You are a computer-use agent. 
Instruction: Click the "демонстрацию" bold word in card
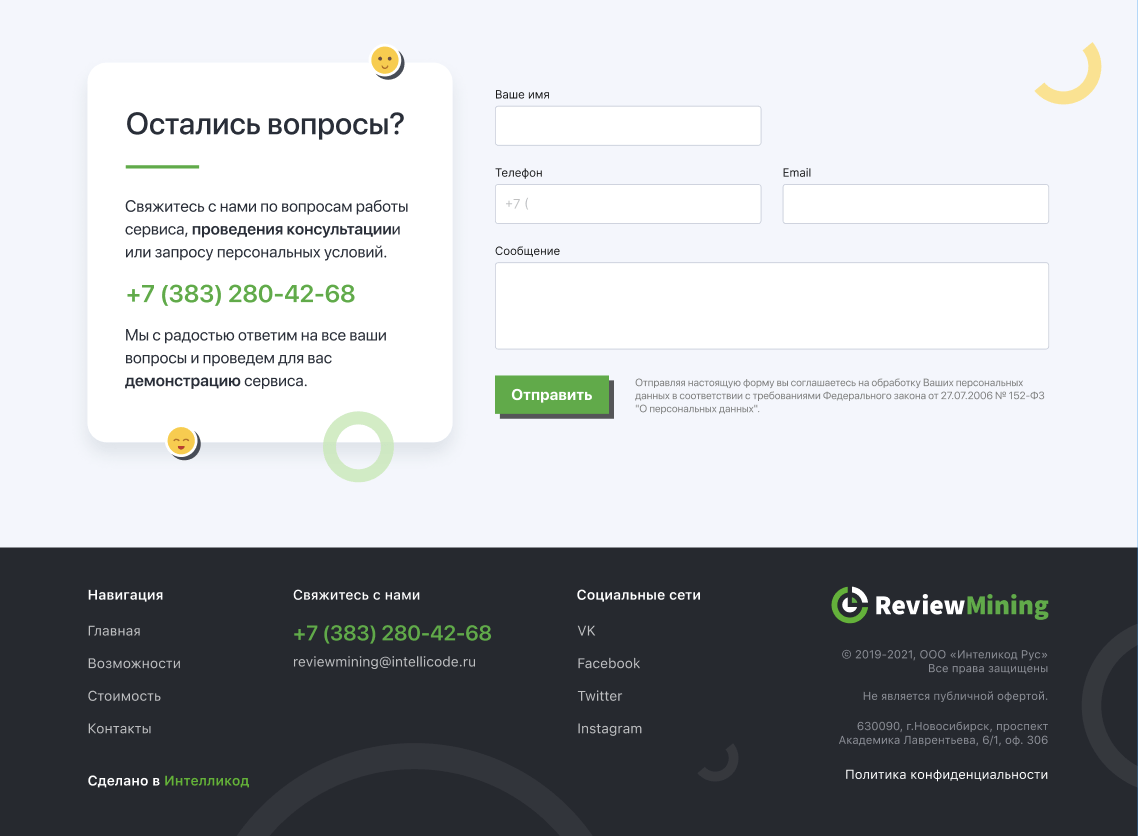[182, 381]
